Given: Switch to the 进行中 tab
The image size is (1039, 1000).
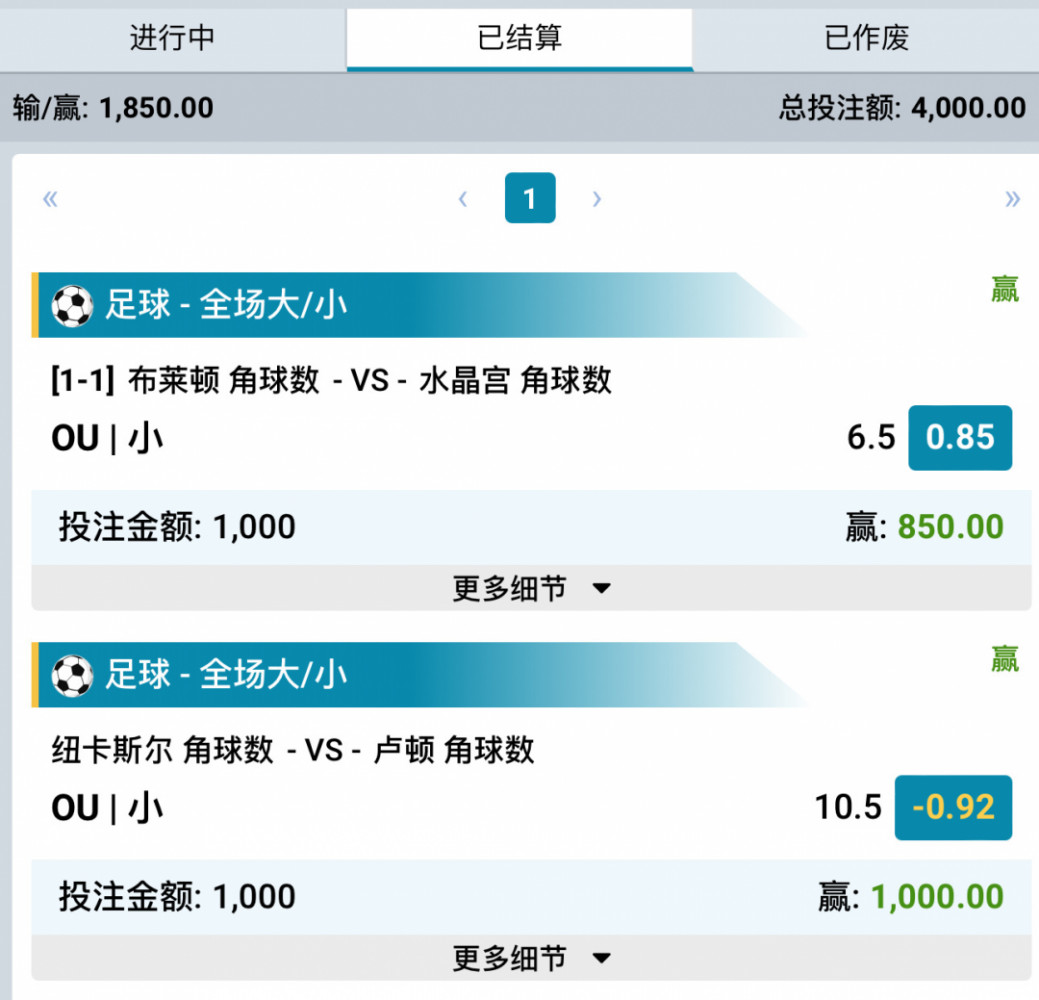Looking at the screenshot, I should [172, 38].
